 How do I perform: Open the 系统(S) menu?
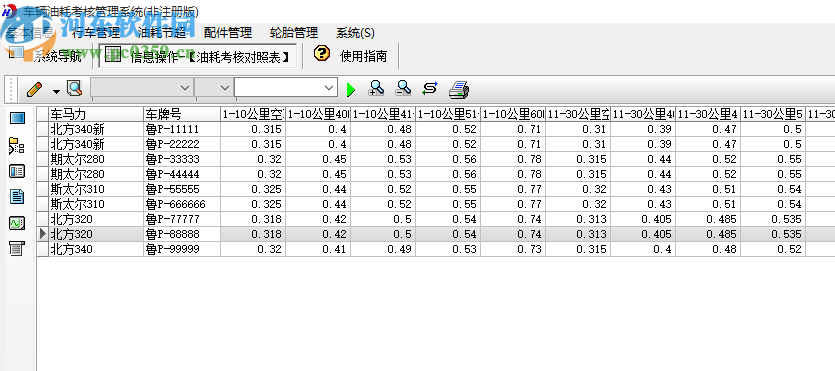click(x=355, y=33)
